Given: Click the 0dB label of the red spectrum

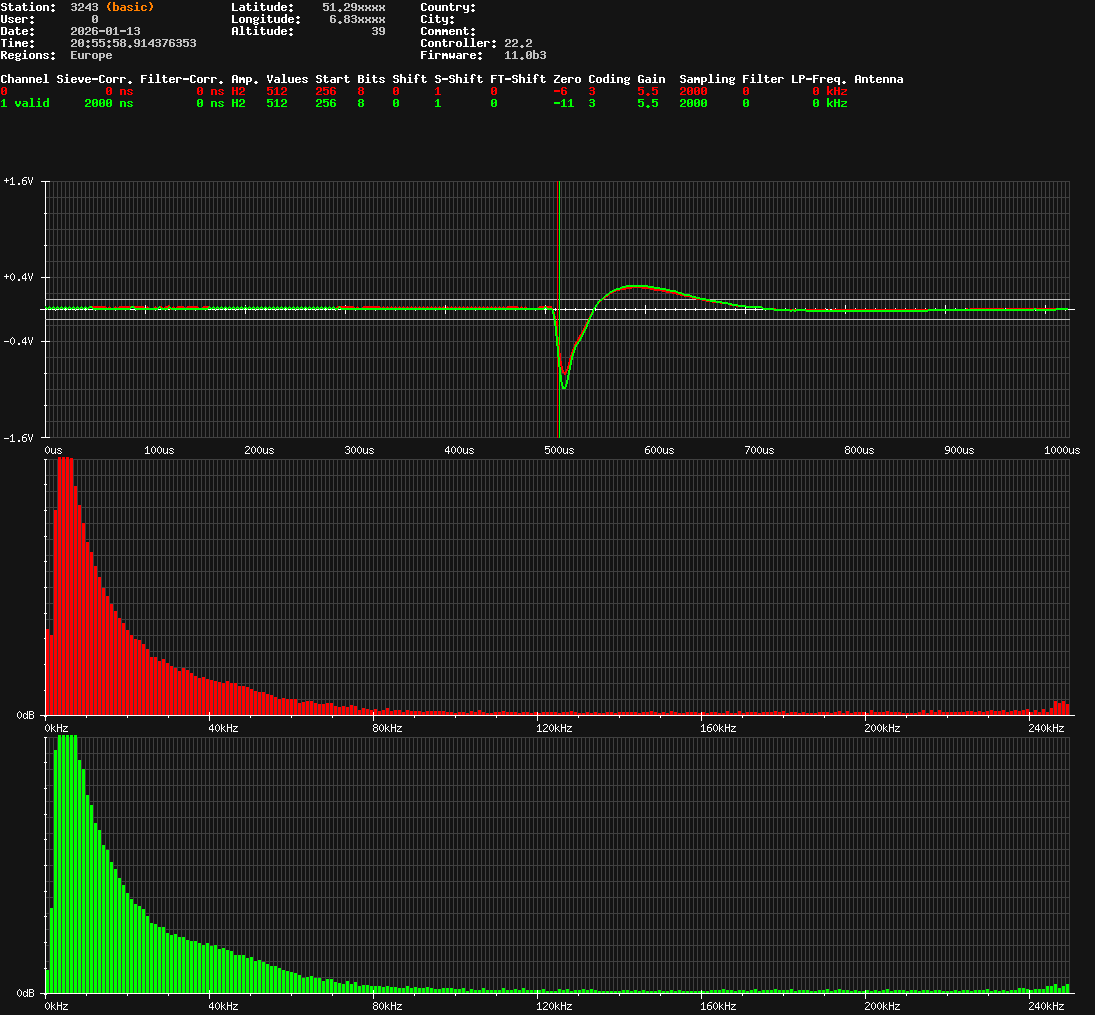Looking at the screenshot, I should pyautogui.click(x=27, y=716).
